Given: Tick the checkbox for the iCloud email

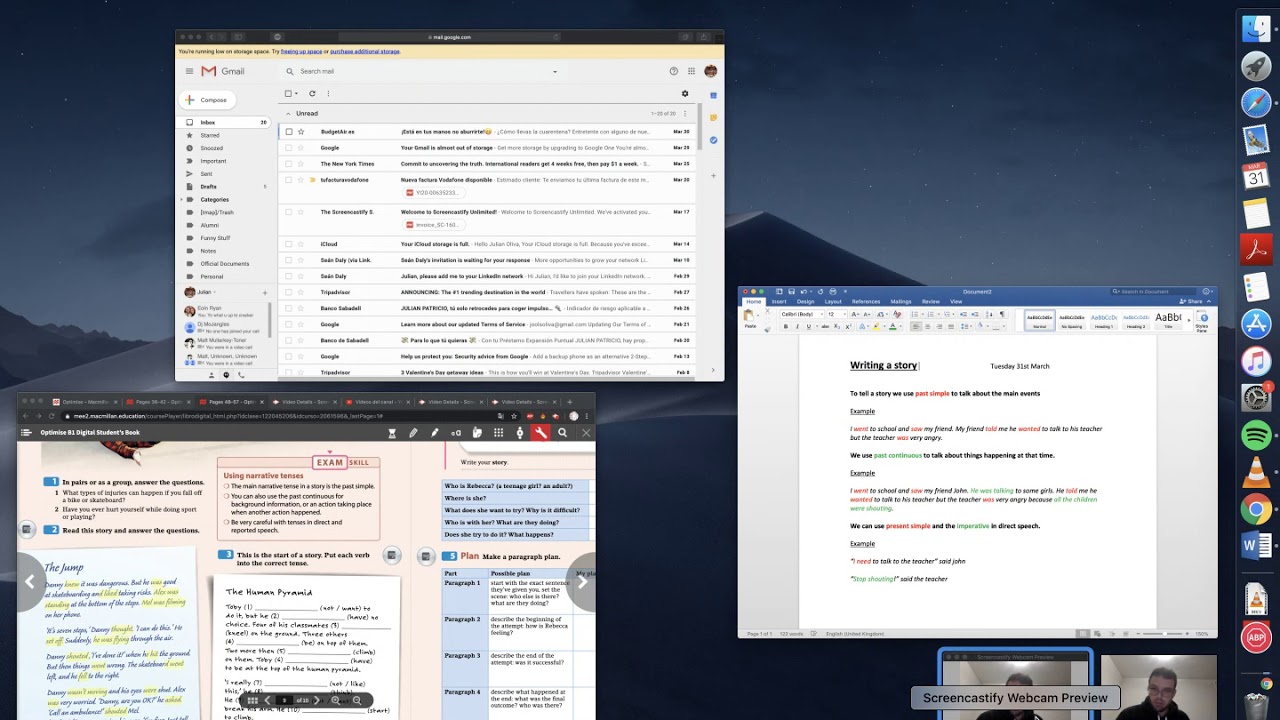Looking at the screenshot, I should 289,244.
